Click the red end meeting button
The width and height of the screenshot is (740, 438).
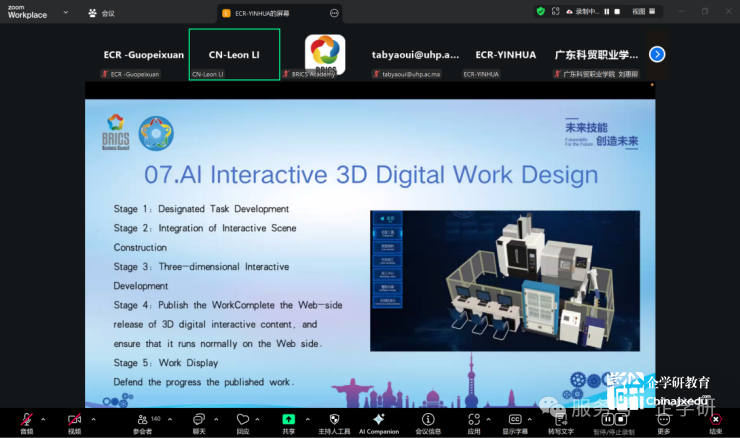pos(715,420)
